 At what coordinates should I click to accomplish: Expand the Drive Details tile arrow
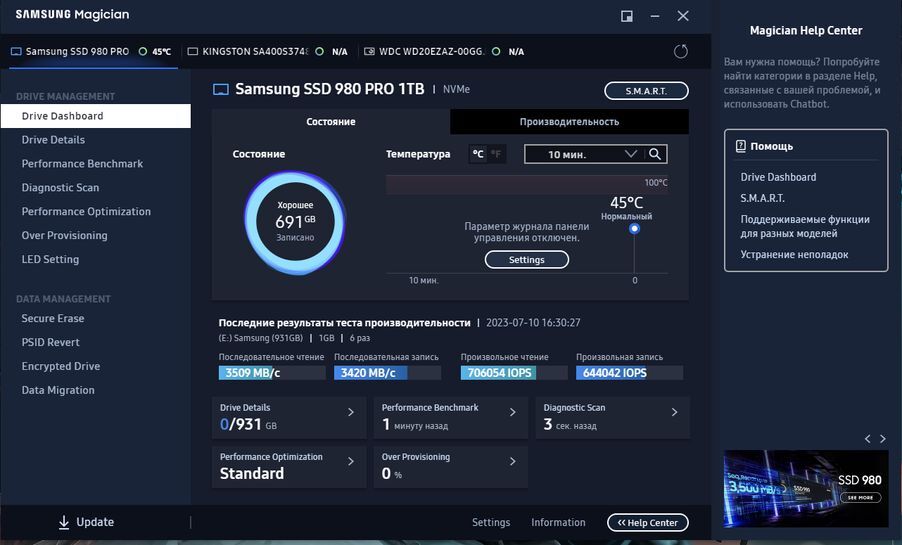(x=350, y=412)
